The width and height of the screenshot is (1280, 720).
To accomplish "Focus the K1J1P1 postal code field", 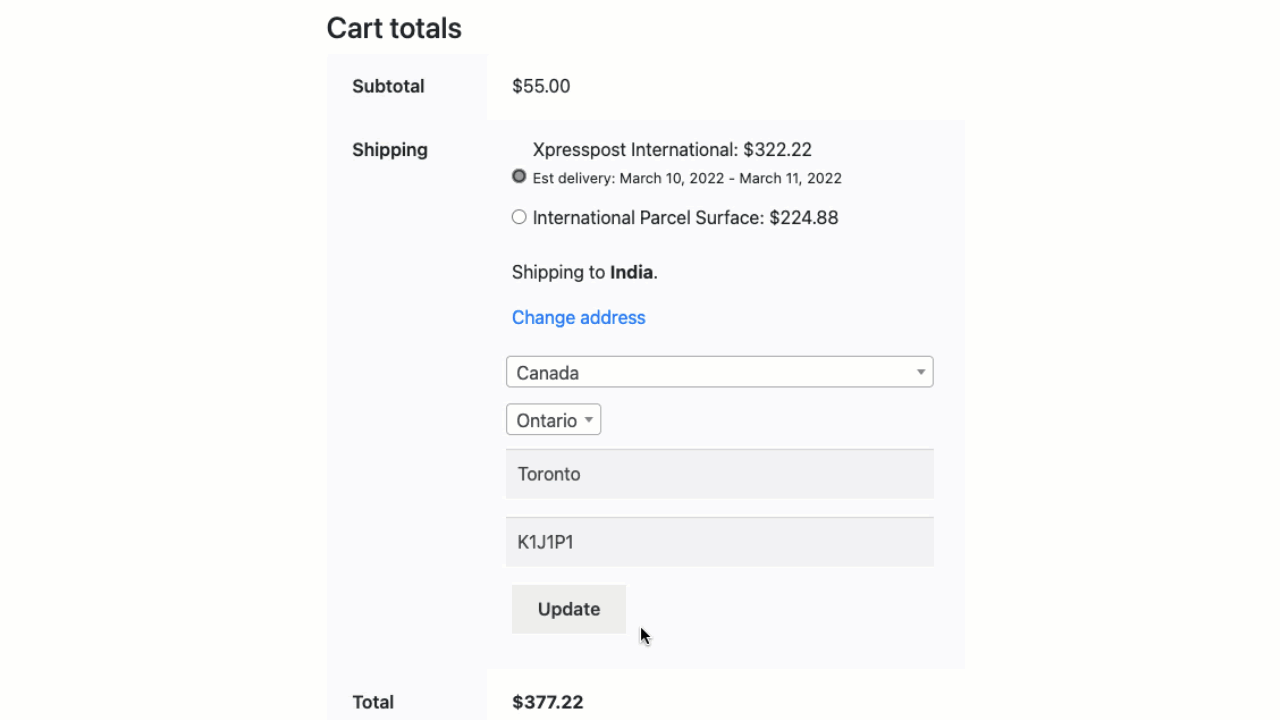I will 719,541.
